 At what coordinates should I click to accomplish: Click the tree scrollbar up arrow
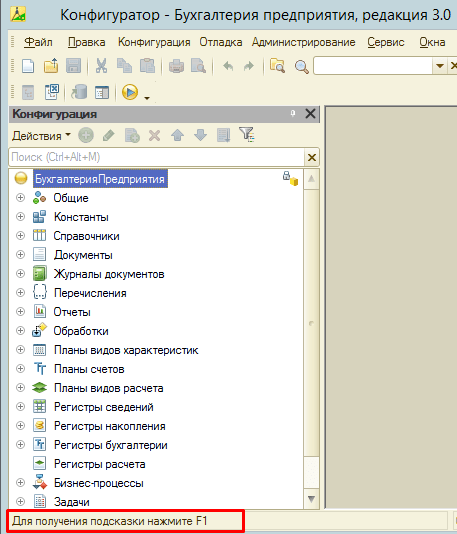311,179
